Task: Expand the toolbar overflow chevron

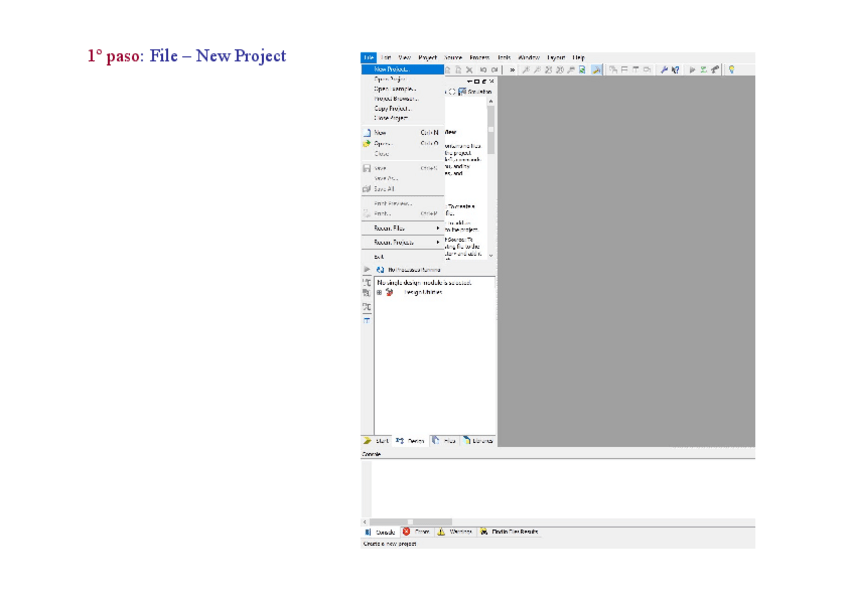Action: coord(512,70)
